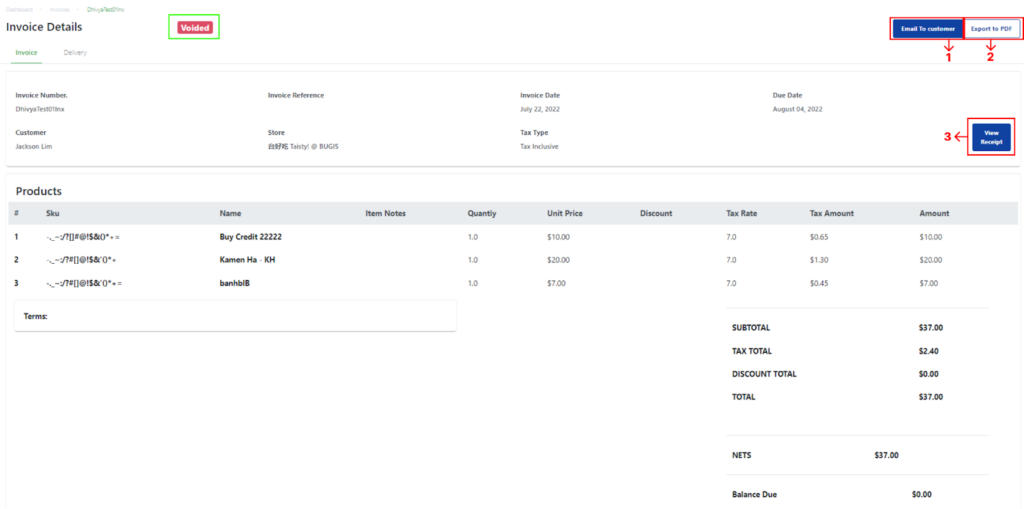This screenshot has width=1024, height=509.
Task: Click the Email To customer button
Action: (x=927, y=29)
